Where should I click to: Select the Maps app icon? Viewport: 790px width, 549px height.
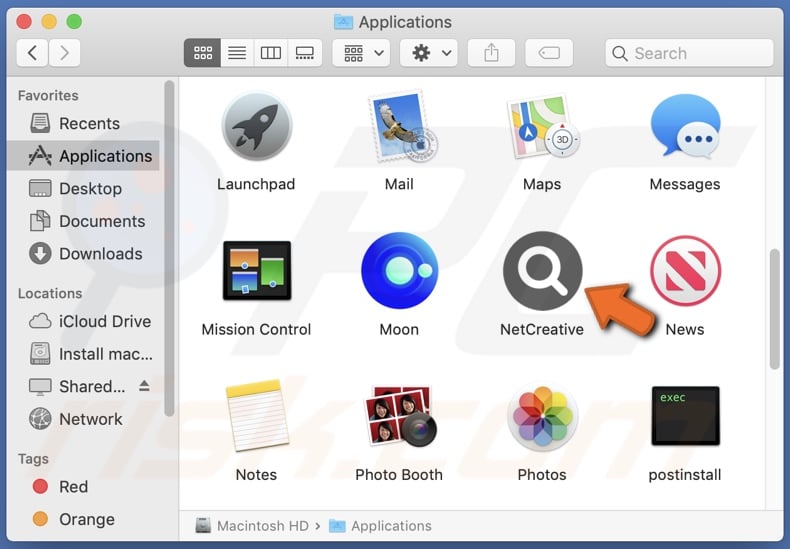point(543,126)
